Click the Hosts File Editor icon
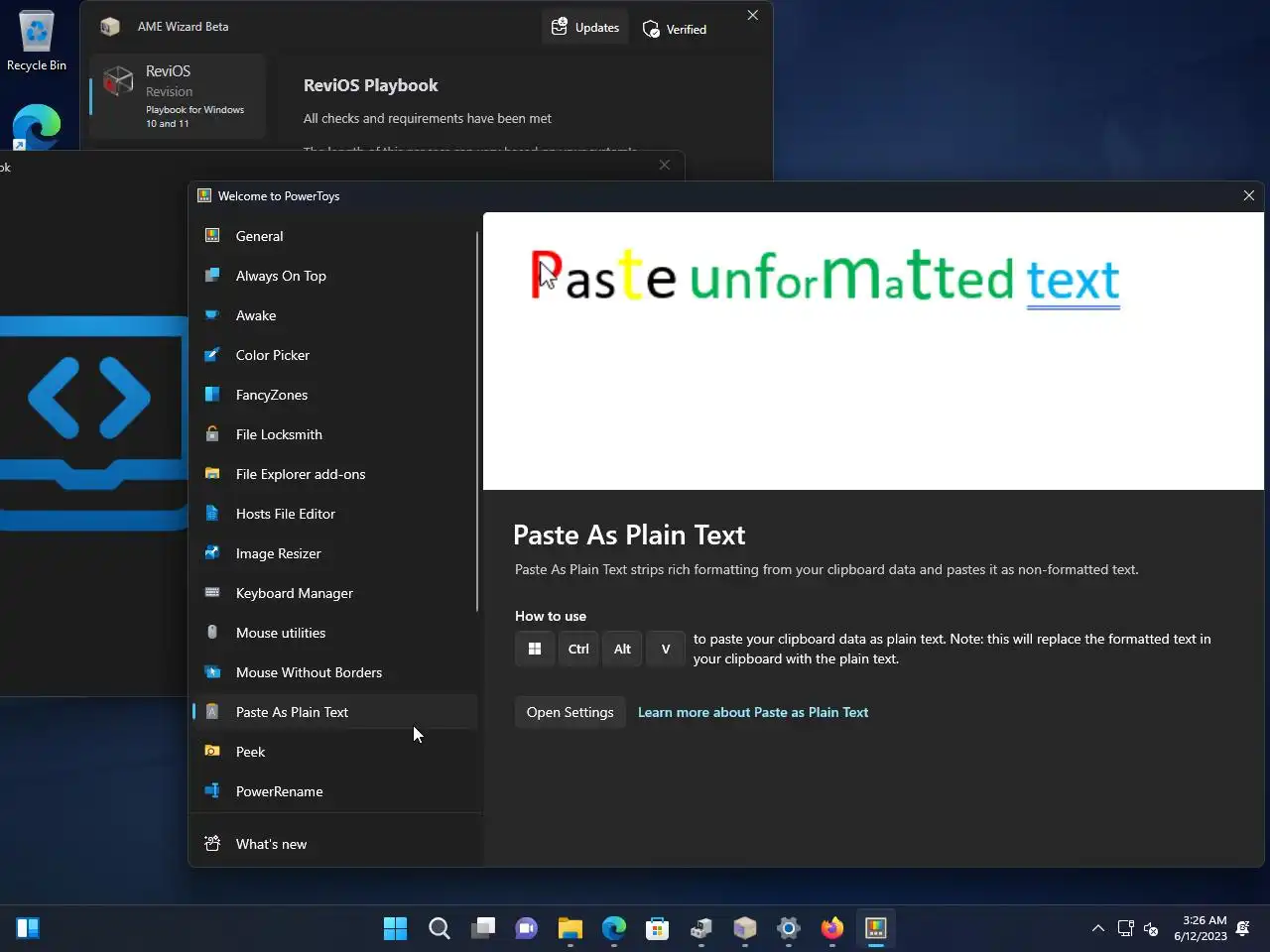 pyautogui.click(x=212, y=514)
